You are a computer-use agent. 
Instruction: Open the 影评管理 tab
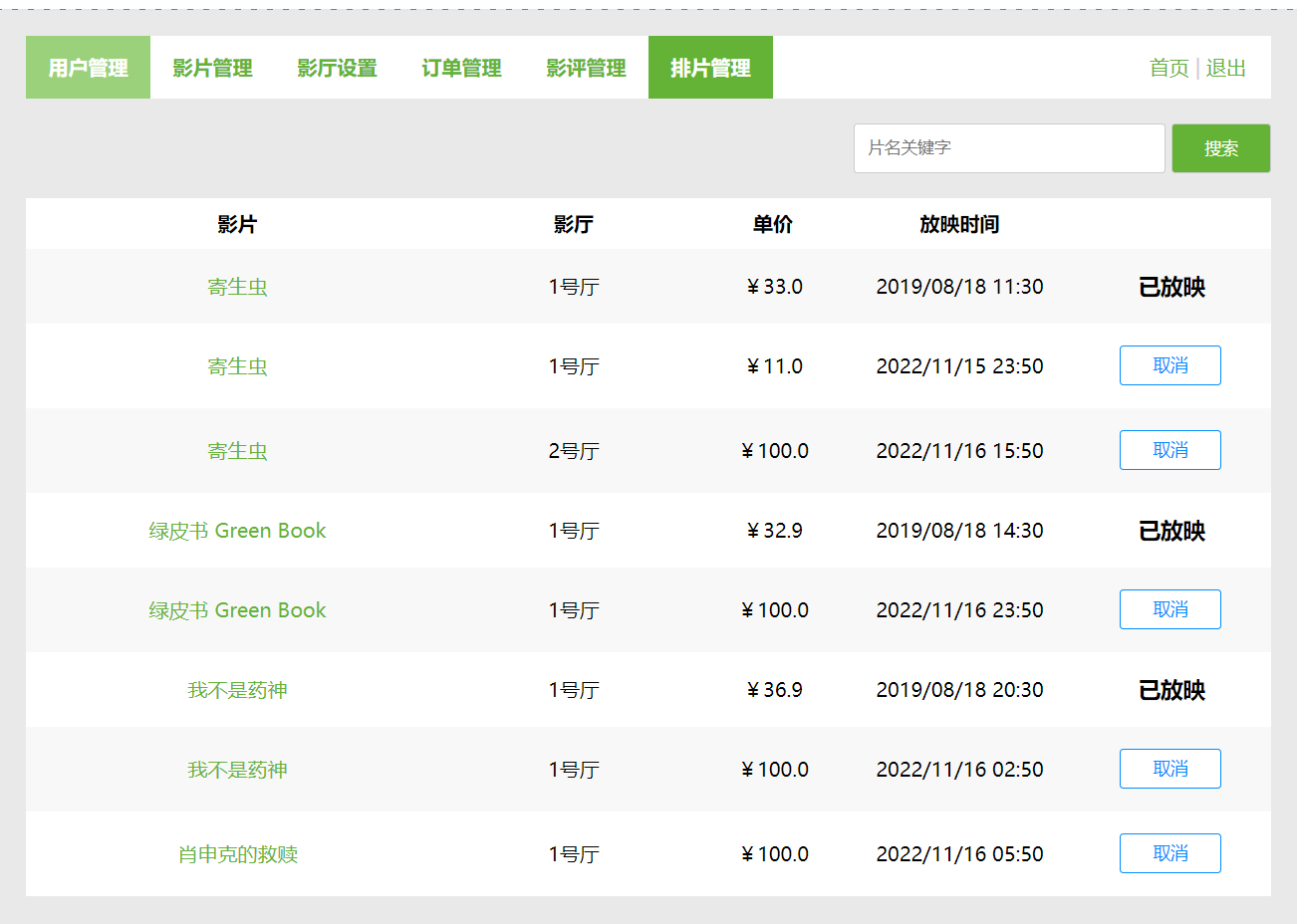[x=586, y=68]
